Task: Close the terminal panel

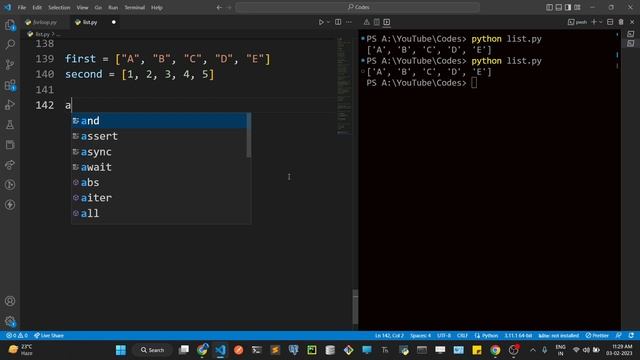Action: (632, 22)
